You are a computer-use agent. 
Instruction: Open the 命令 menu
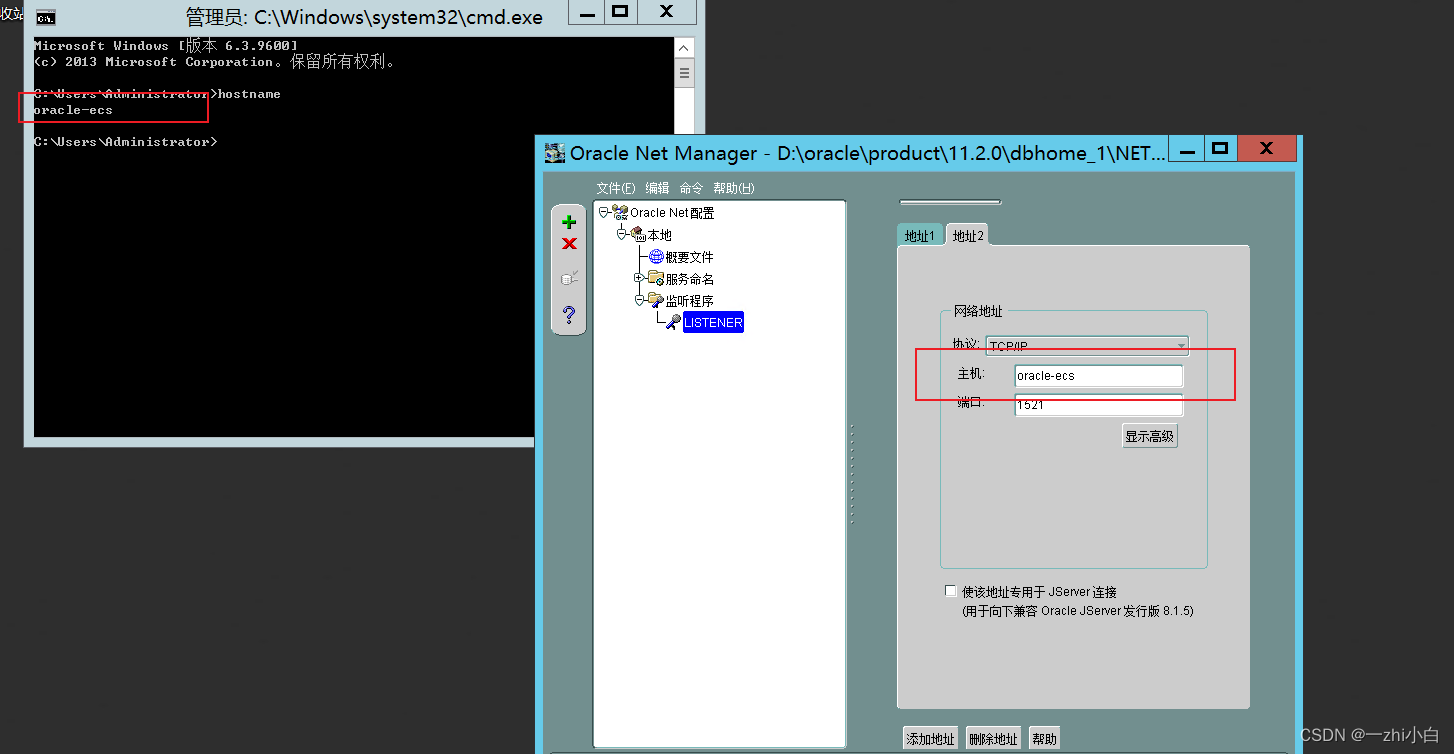click(x=691, y=188)
